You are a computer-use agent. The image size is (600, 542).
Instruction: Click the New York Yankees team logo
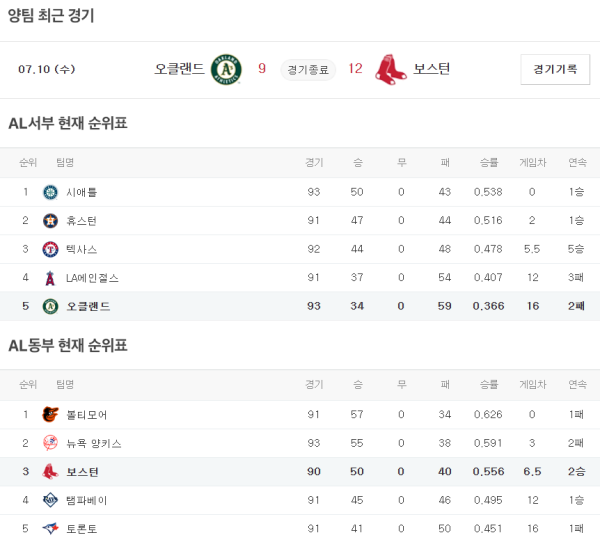coord(50,443)
